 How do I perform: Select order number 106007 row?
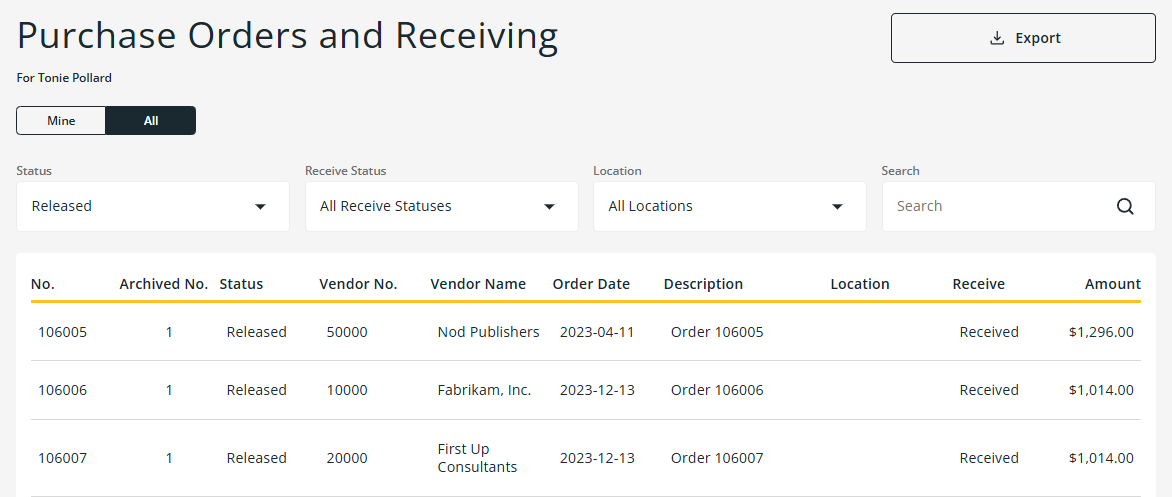tap(63, 458)
